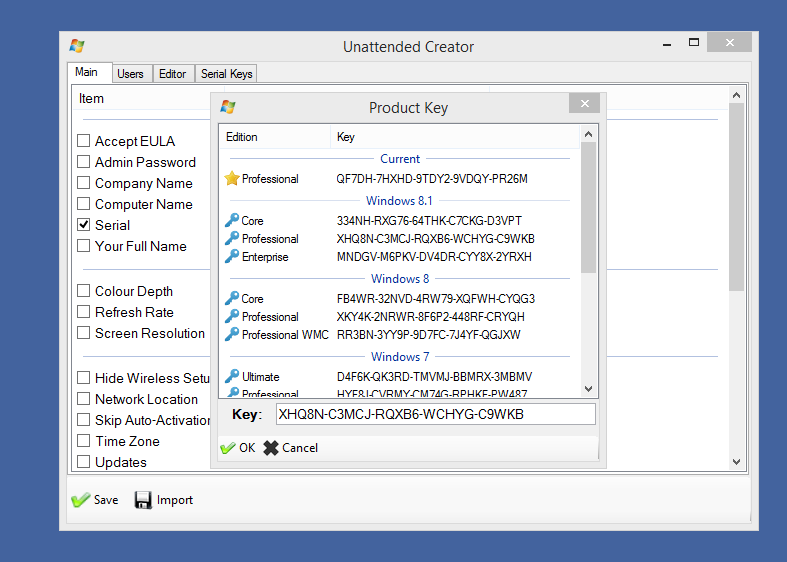The width and height of the screenshot is (787, 562).
Task: Select key D4F6K-QK3RD-TMVMJ-BBMRX-3MBMV
Action: tap(434, 377)
